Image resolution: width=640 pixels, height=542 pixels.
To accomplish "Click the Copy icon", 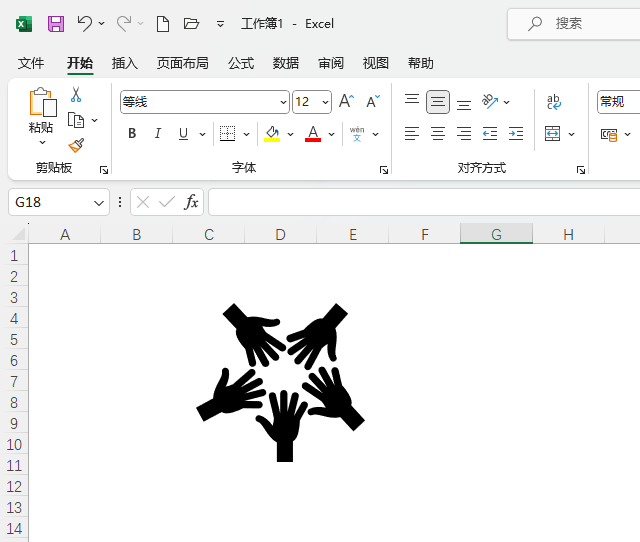I will 76,120.
